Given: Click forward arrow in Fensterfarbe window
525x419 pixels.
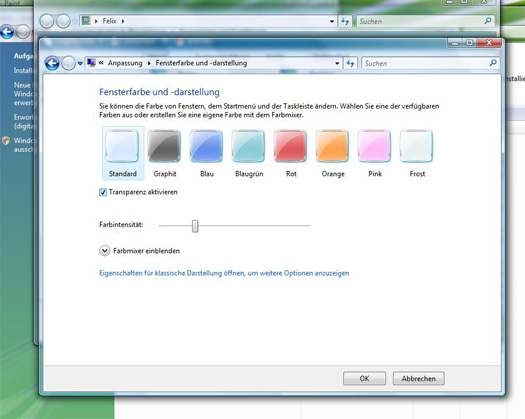Looking at the screenshot, I should [x=68, y=63].
